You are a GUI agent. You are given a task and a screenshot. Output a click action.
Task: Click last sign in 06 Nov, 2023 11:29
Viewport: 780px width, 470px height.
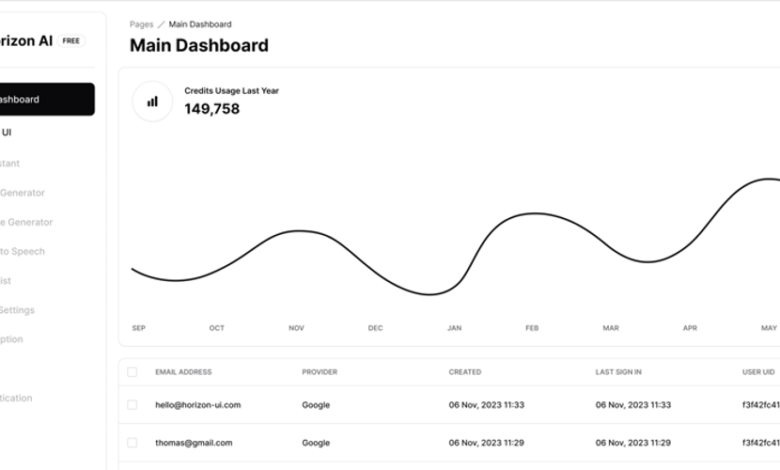click(x=633, y=443)
